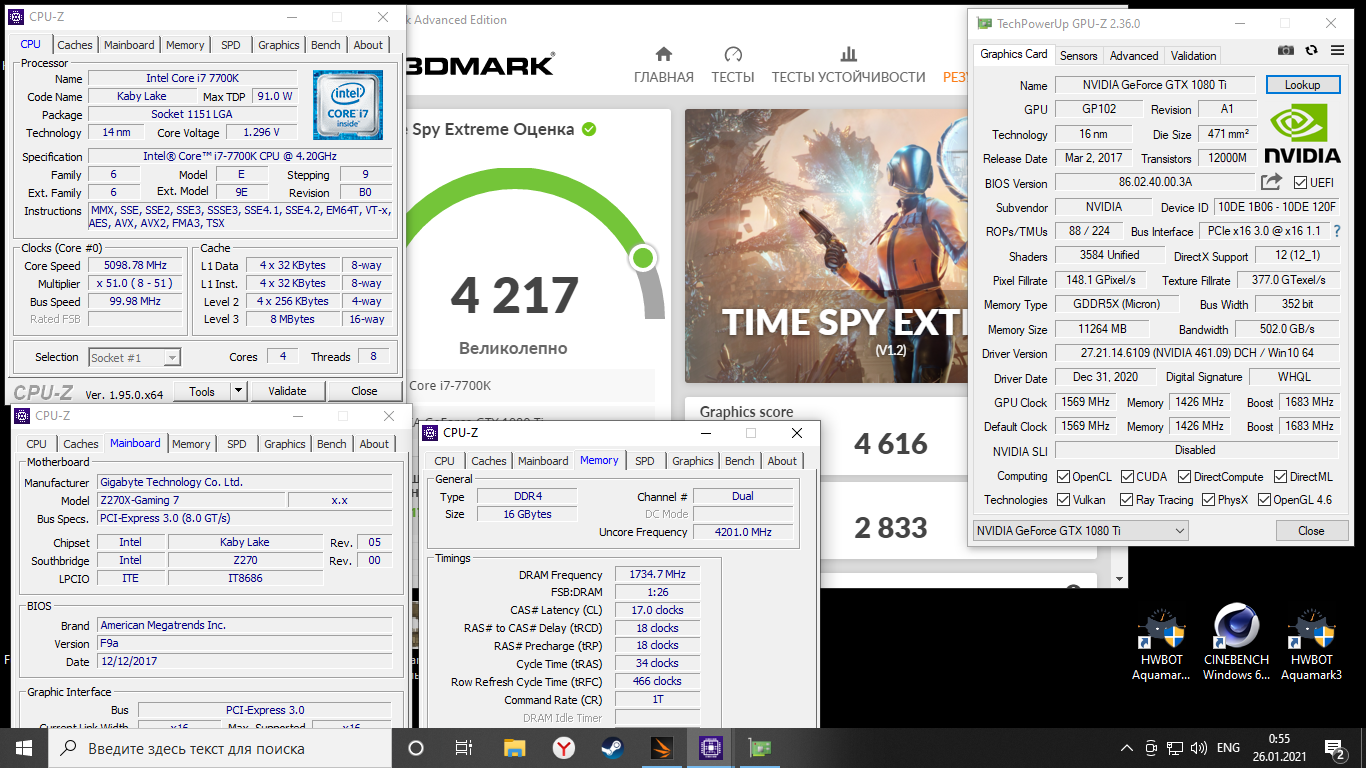
Task: Switch to 3DMark taskbar icon
Action: pos(662,747)
